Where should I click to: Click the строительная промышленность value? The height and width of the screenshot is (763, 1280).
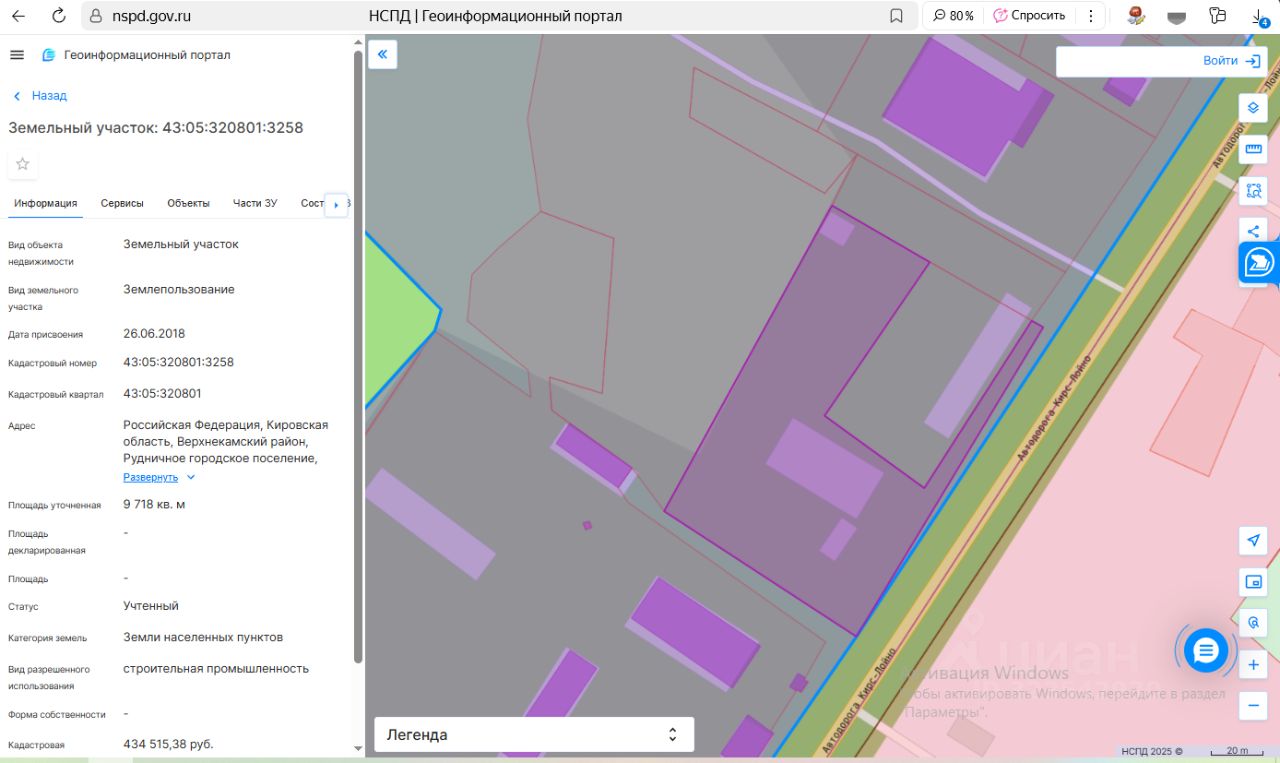216,668
